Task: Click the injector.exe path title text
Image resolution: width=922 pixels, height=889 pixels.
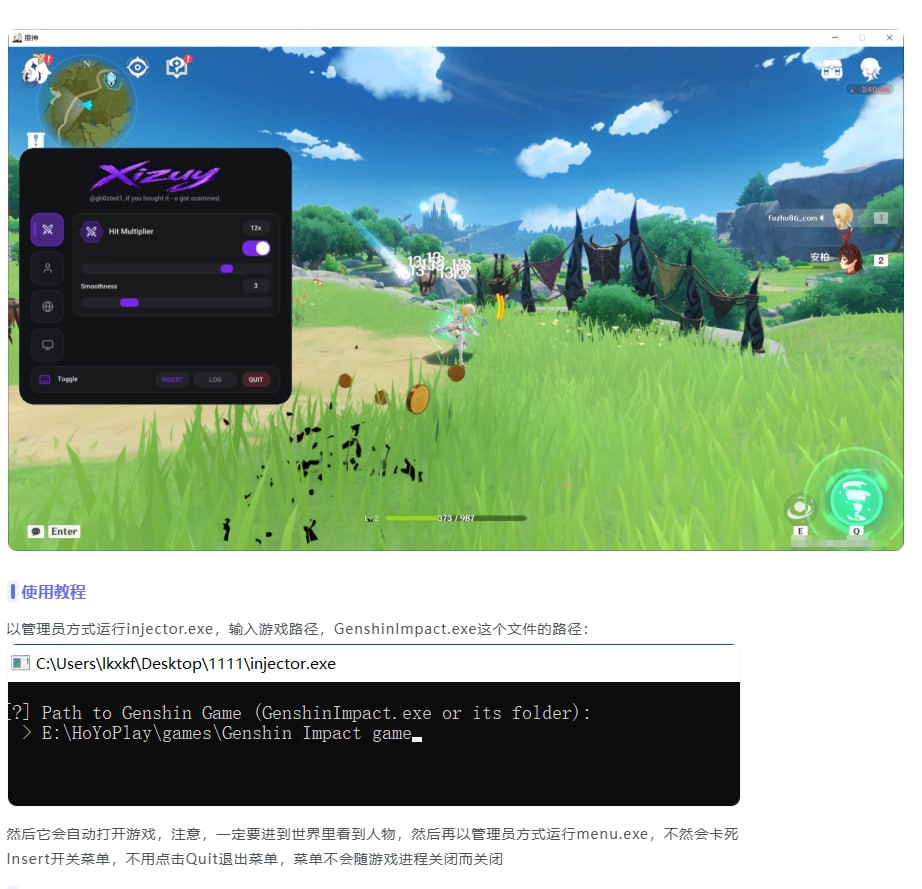Action: click(x=186, y=664)
